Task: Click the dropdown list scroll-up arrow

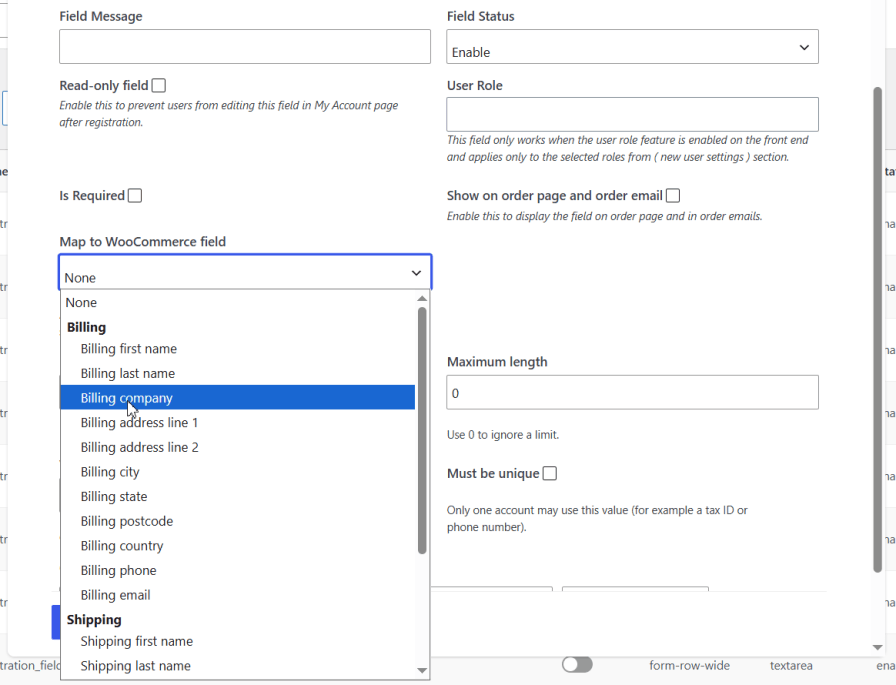Action: coord(422,299)
